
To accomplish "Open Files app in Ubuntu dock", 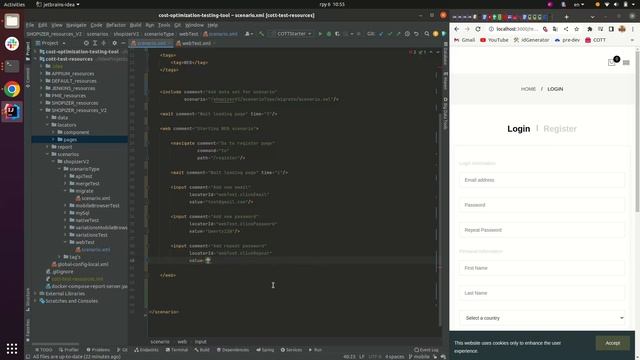I will coord(12,21).
